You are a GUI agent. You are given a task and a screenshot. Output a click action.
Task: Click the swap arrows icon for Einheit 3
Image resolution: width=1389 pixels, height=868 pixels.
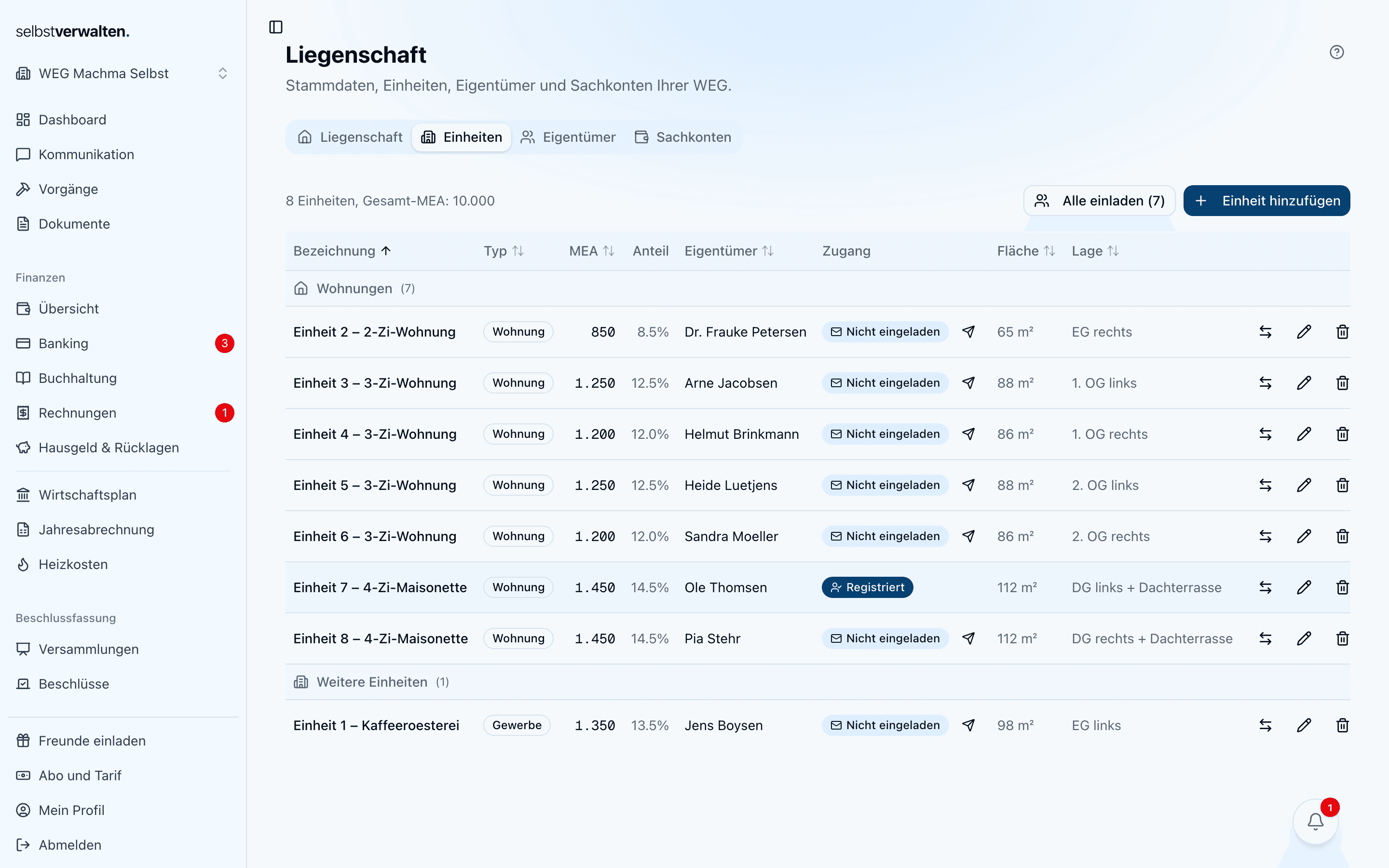point(1266,383)
